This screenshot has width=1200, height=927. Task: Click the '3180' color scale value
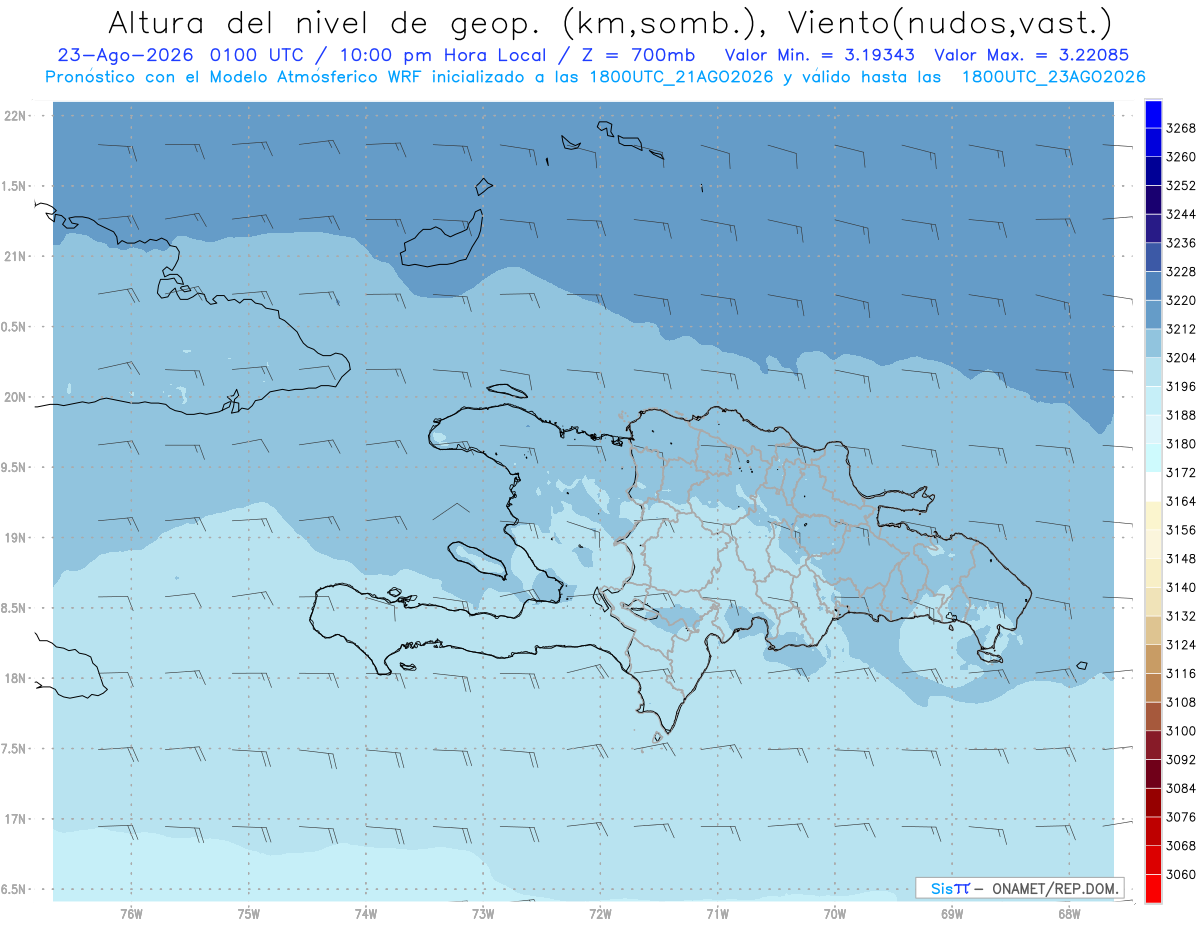click(x=1181, y=444)
